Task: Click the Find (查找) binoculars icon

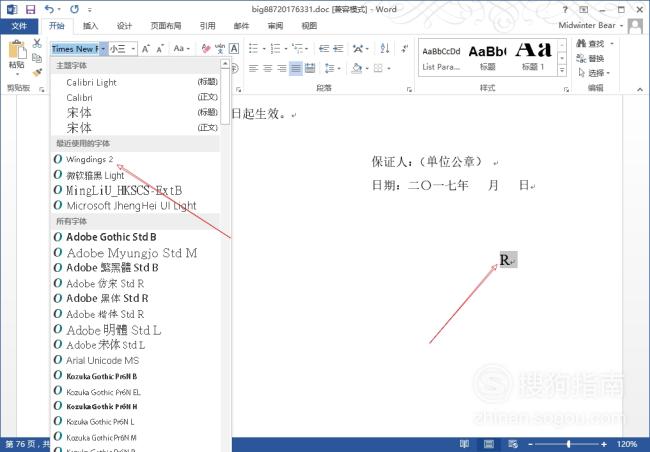Action: coord(581,44)
